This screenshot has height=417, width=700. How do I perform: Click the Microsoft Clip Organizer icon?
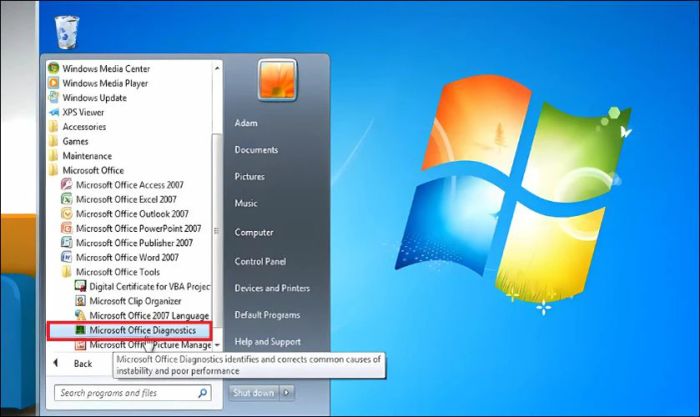[x=80, y=300]
